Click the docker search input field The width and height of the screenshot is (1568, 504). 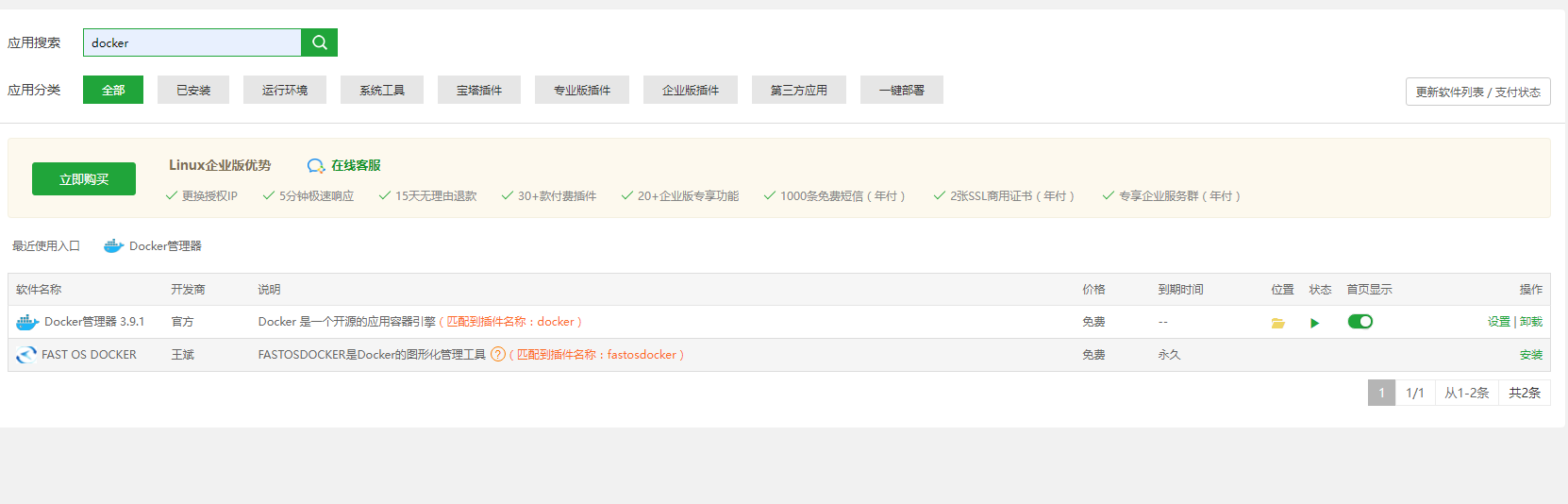[192, 42]
